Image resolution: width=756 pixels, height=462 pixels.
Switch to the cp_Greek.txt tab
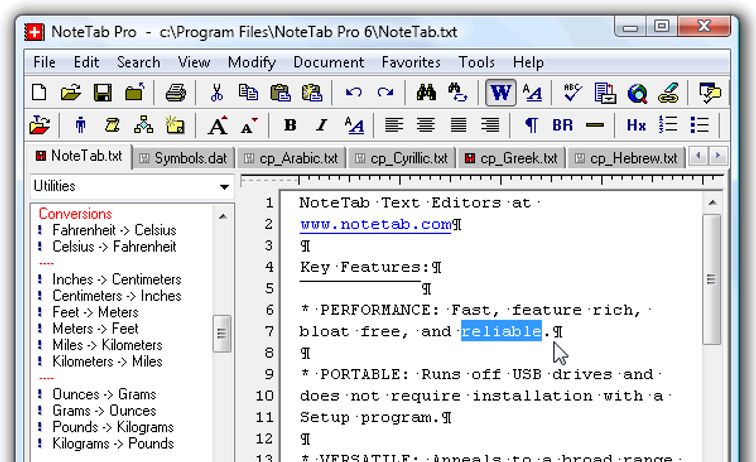510,158
